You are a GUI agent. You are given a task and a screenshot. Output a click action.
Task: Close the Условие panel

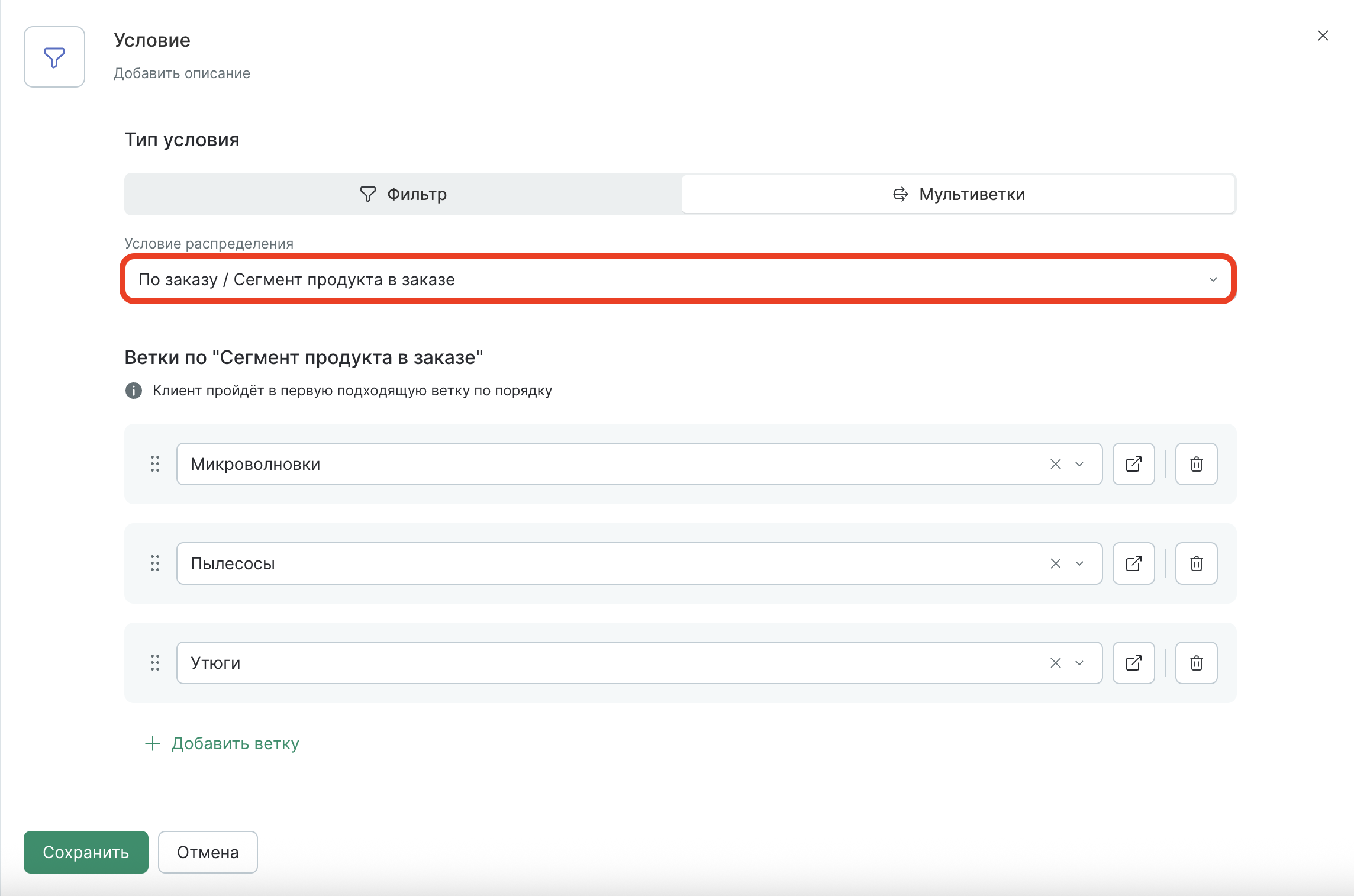click(x=1323, y=36)
